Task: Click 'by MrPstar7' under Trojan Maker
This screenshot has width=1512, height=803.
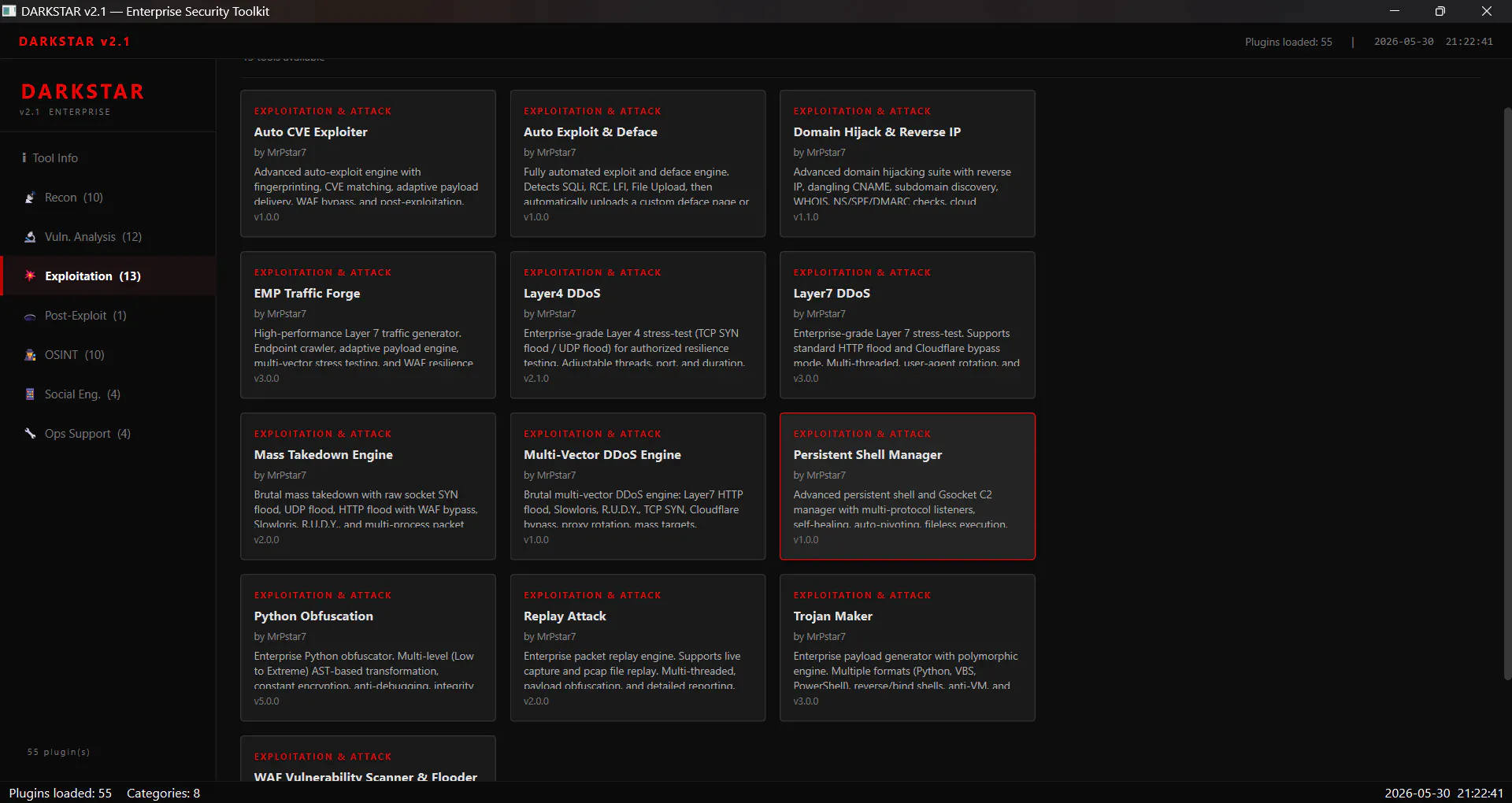Action: click(x=819, y=637)
